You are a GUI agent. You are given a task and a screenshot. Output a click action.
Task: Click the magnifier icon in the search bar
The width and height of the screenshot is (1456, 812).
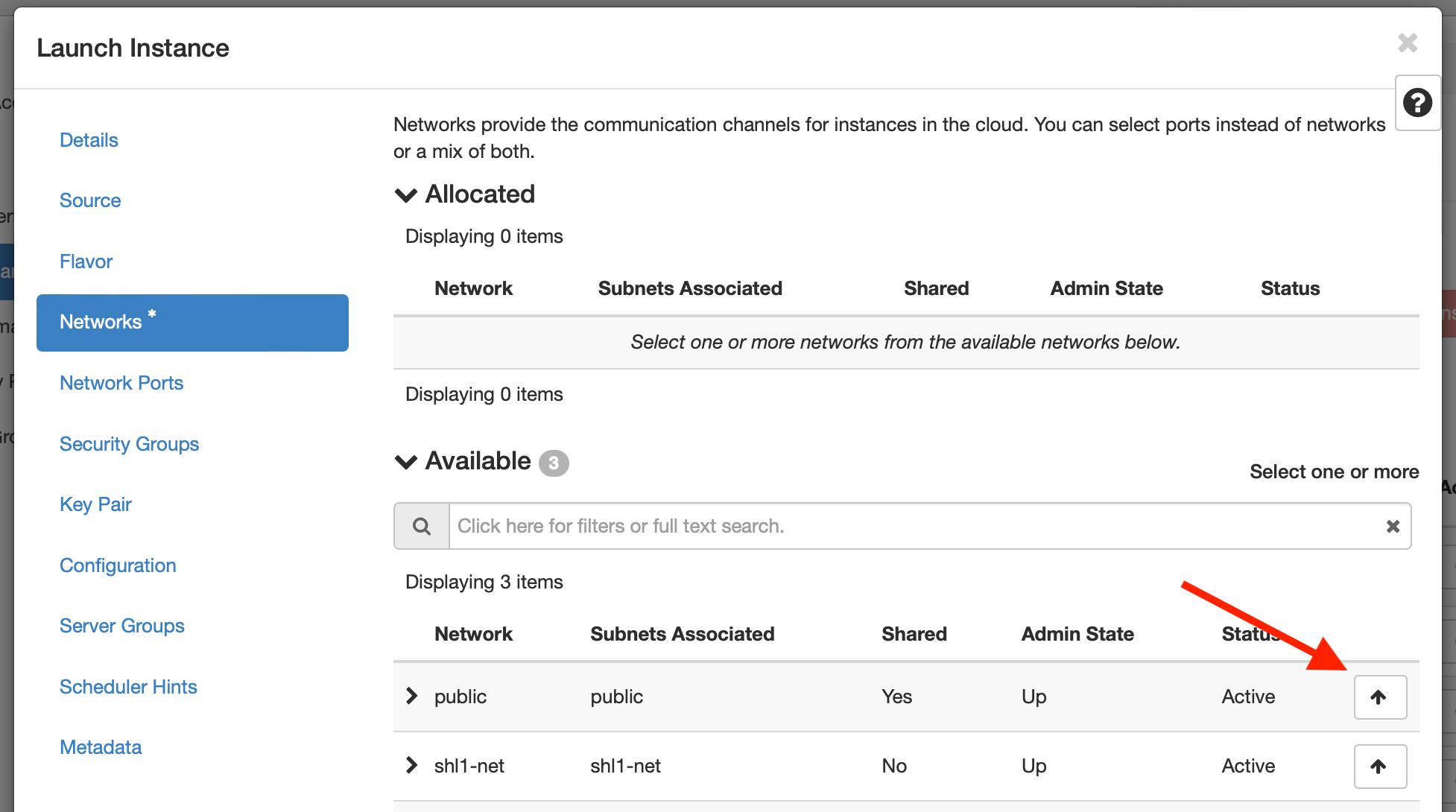tap(421, 526)
